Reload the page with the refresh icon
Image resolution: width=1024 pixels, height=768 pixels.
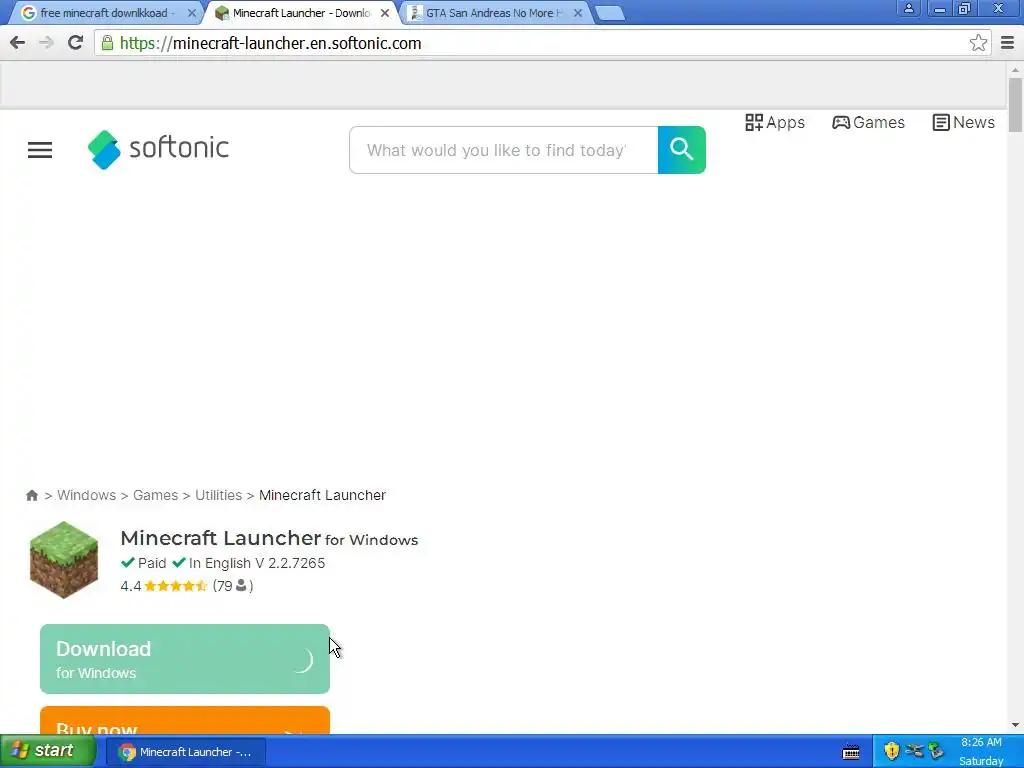76,43
